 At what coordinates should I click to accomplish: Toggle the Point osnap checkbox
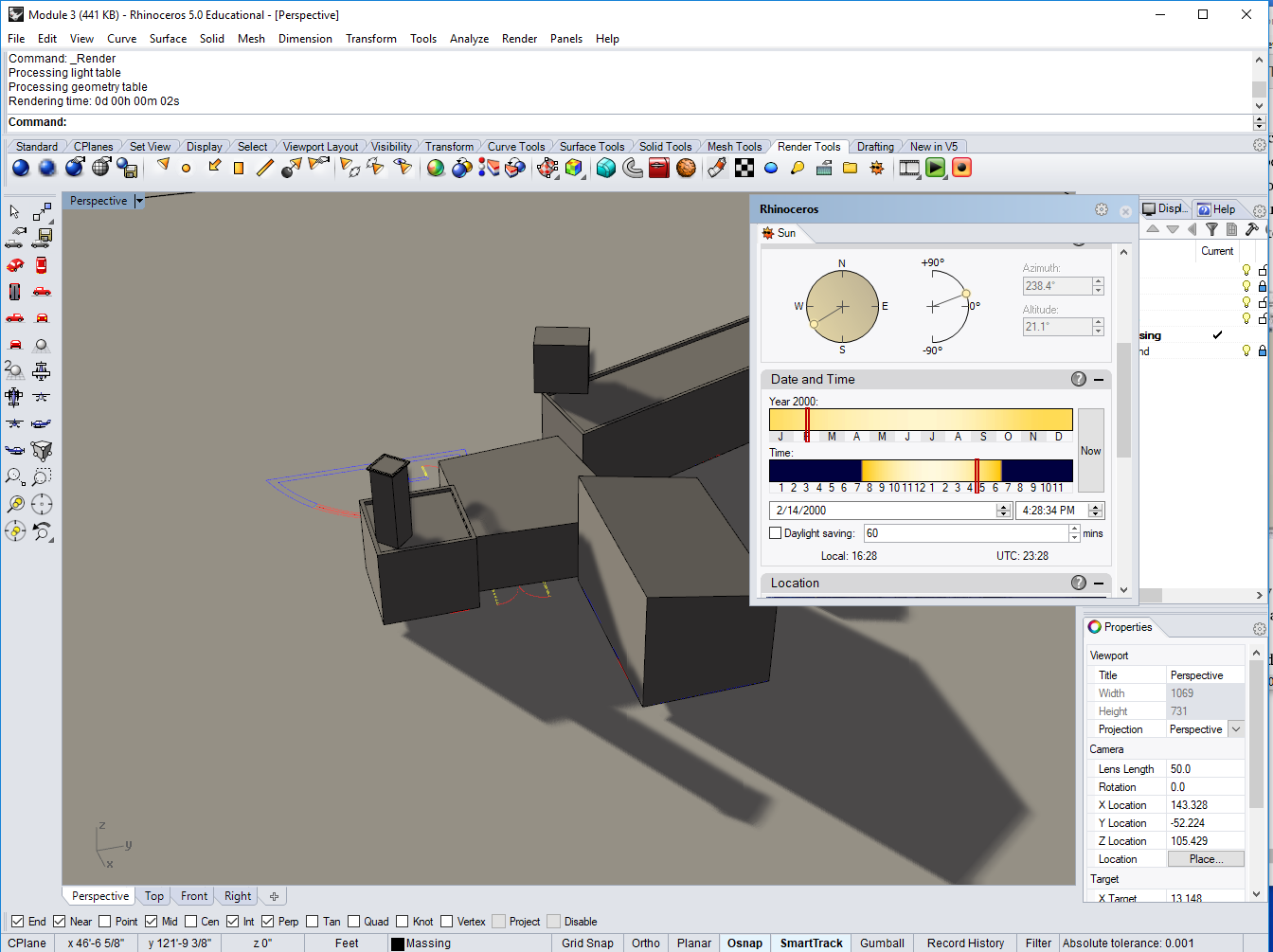tap(104, 921)
